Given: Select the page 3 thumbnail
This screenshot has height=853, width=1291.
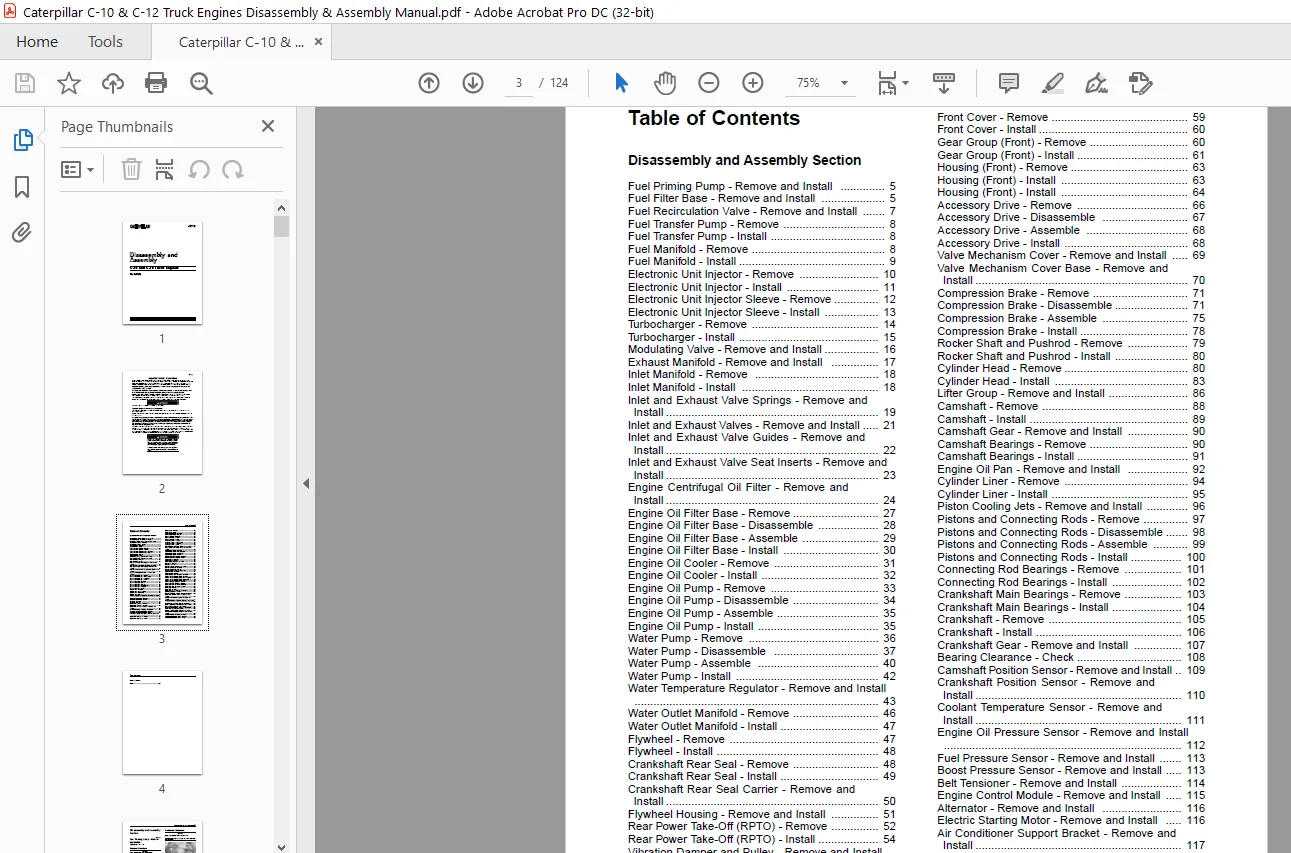Looking at the screenshot, I should coord(162,572).
